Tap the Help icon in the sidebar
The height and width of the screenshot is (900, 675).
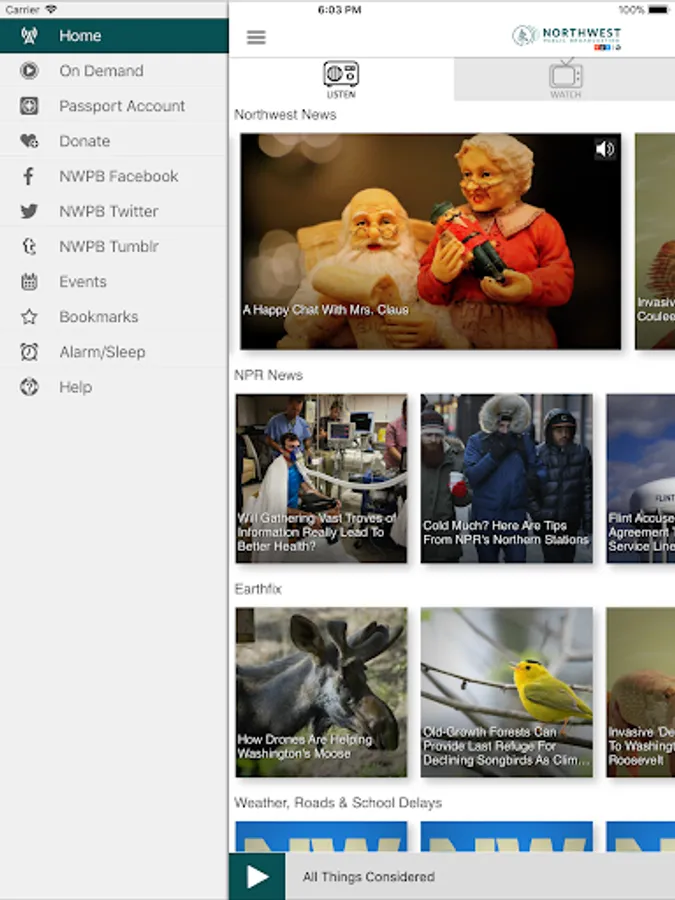[x=29, y=387]
